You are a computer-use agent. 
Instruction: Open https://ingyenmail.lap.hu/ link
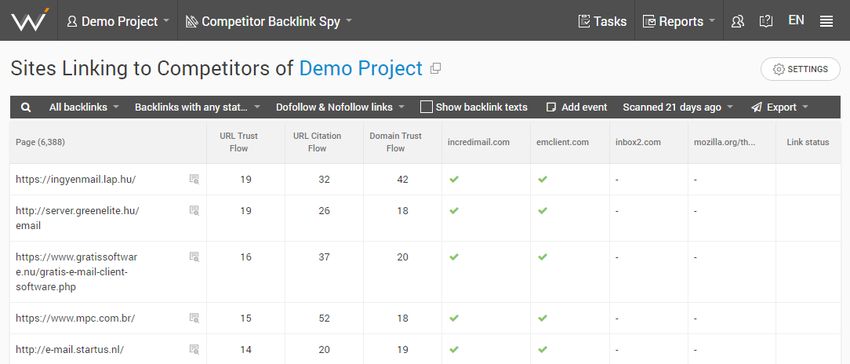point(75,179)
